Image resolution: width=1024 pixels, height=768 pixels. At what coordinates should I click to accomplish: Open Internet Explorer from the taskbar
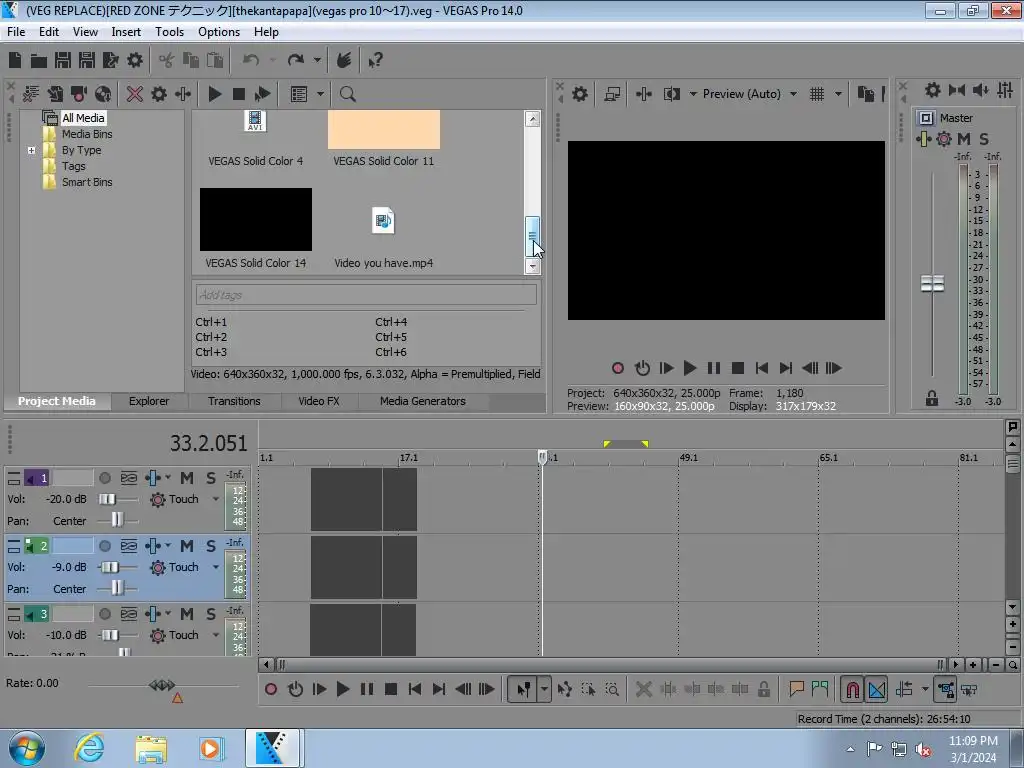coord(89,748)
